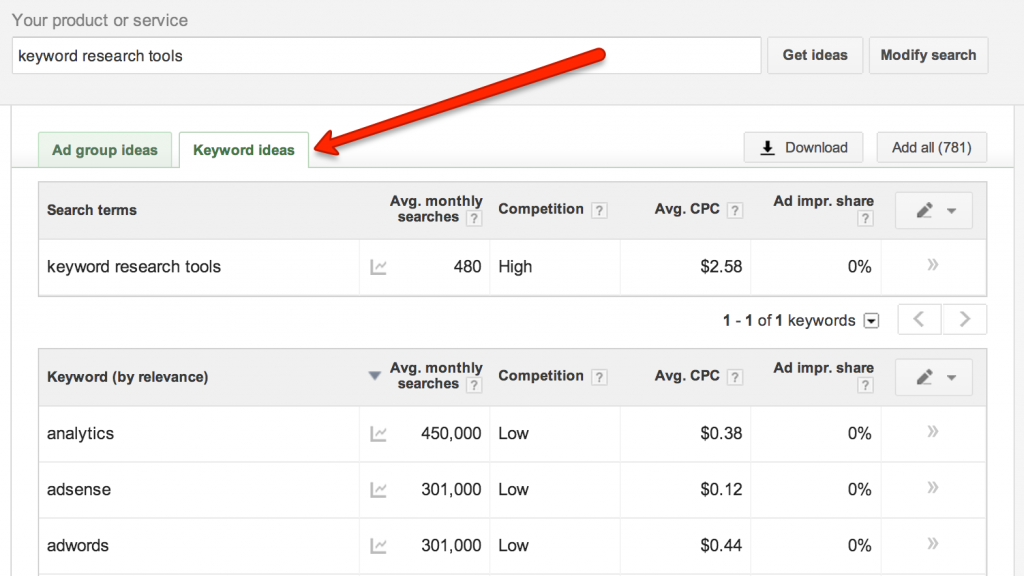Go to previous page of keywords
1024x576 pixels.
point(918,318)
